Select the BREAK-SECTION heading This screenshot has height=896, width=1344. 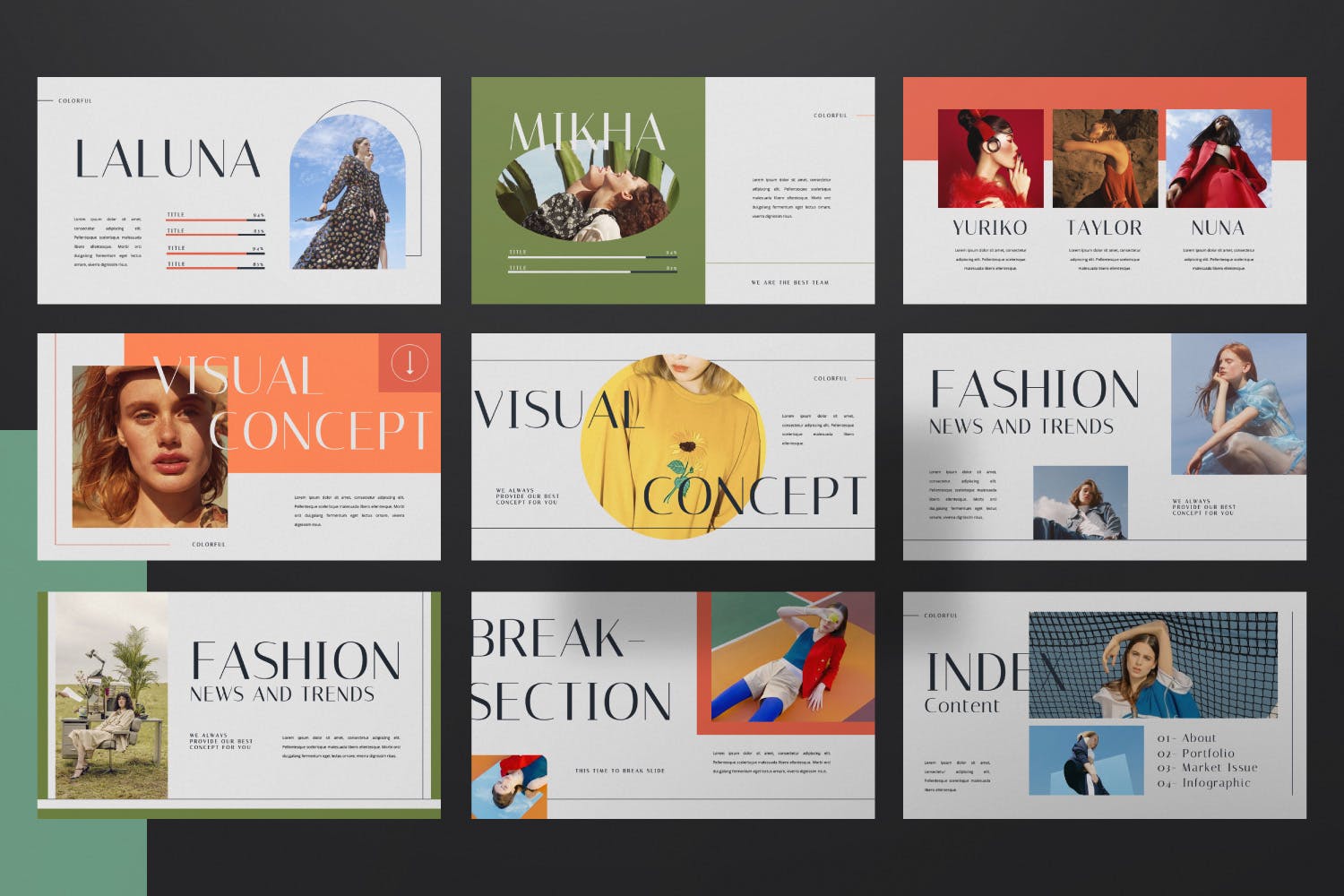coord(570,670)
